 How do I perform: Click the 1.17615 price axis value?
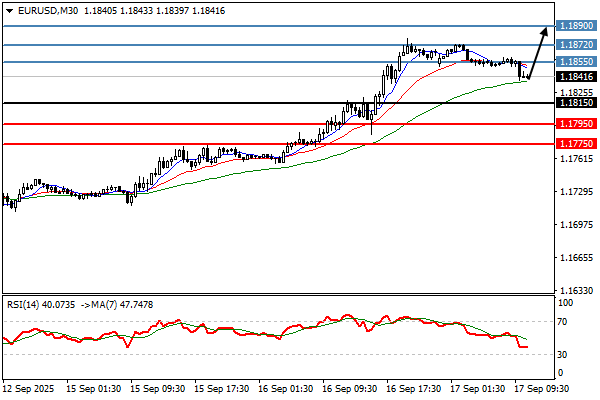tap(576, 158)
